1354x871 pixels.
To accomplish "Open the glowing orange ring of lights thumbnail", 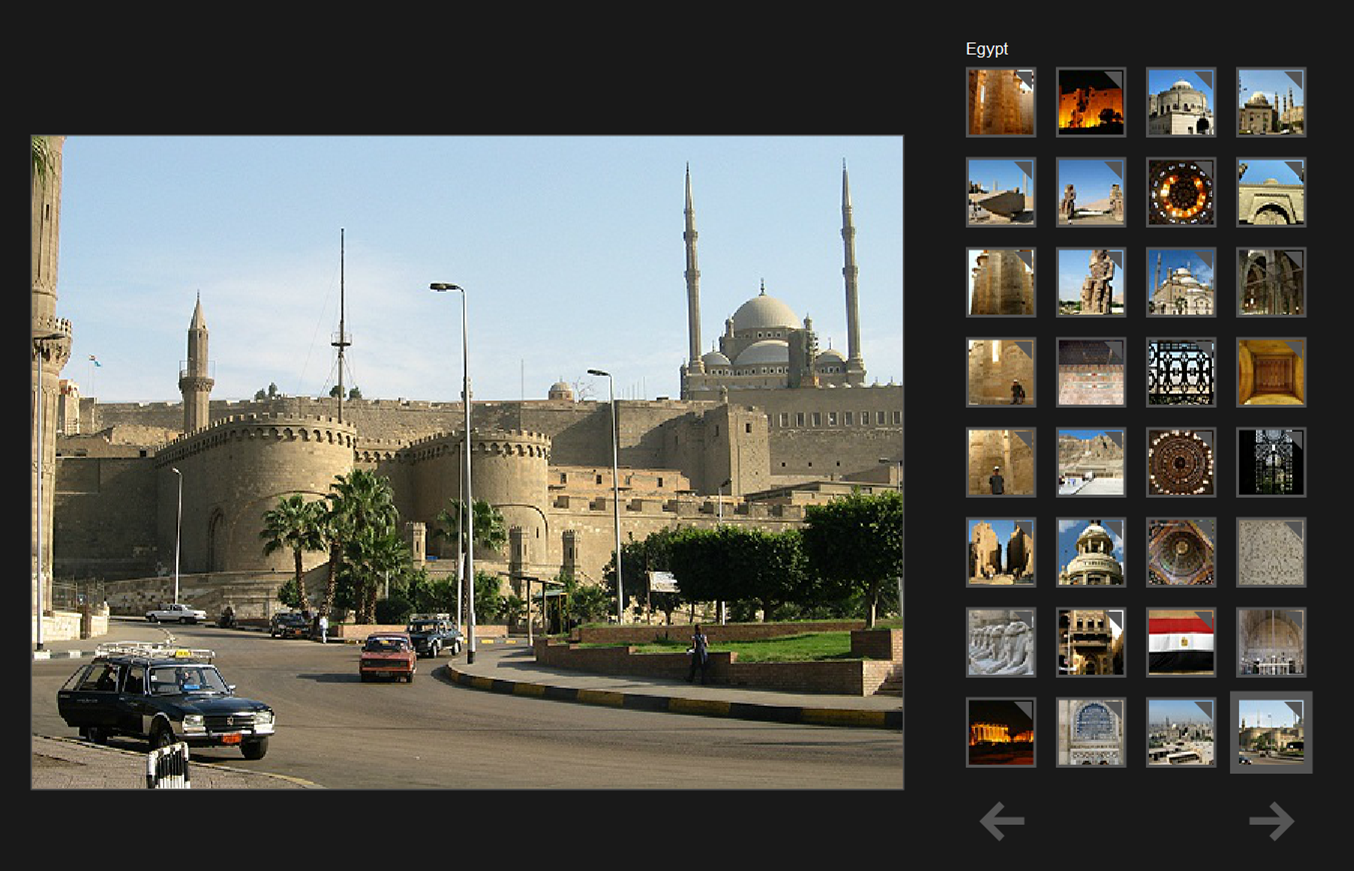I will click(1181, 192).
